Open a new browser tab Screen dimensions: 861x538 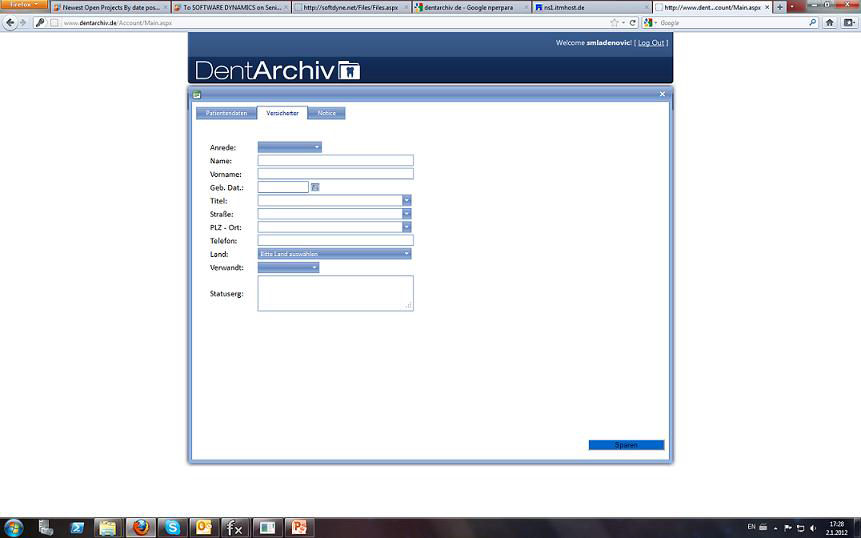[x=779, y=8]
